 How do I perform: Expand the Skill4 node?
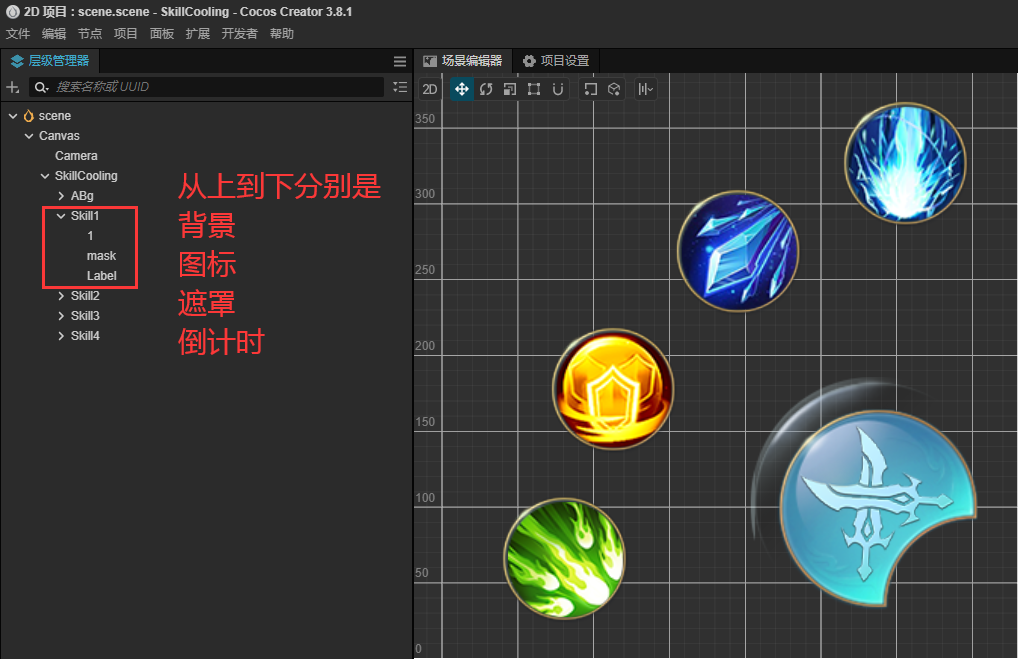[x=61, y=336]
